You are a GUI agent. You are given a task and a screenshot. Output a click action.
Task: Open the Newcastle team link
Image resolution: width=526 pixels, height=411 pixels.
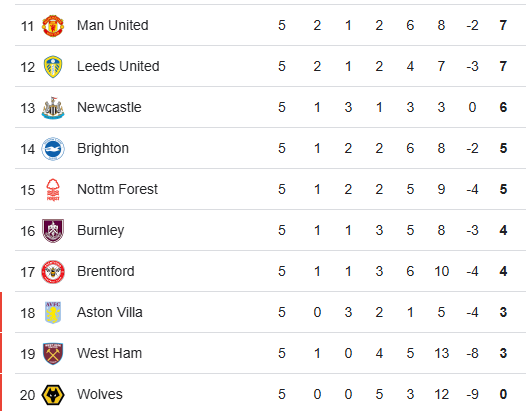109,107
